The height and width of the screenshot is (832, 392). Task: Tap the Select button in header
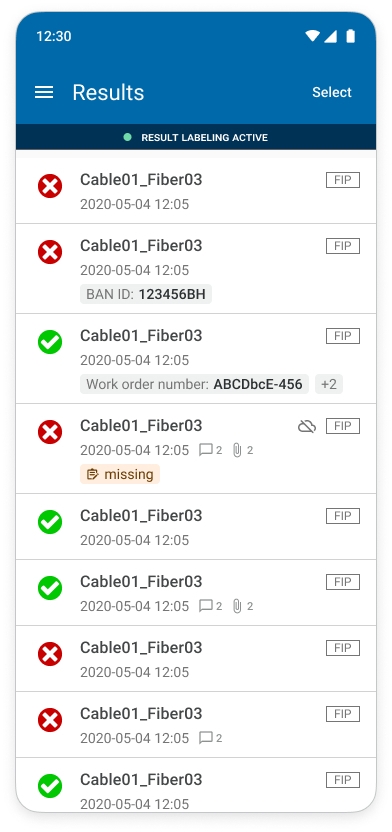pyautogui.click(x=332, y=92)
